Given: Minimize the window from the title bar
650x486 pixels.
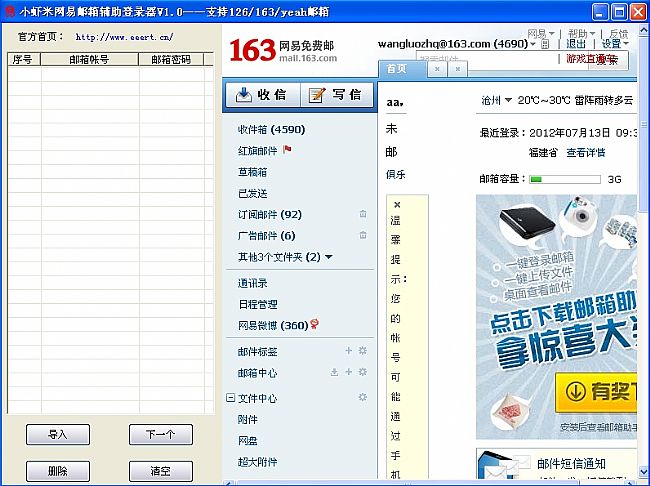Looking at the screenshot, I should (x=600, y=12).
